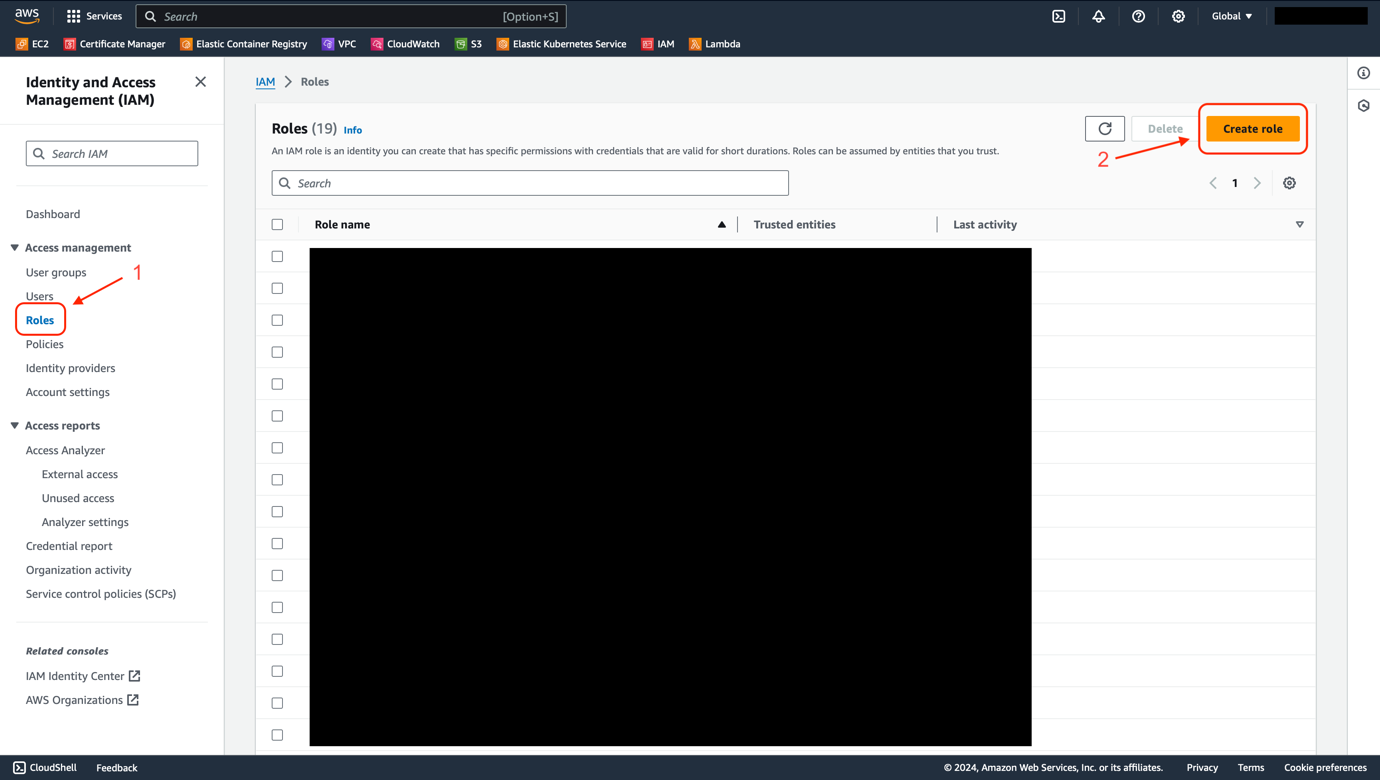Open the settings gear in top navigation
Screen dimensions: 1380x780
(x=1179, y=16)
